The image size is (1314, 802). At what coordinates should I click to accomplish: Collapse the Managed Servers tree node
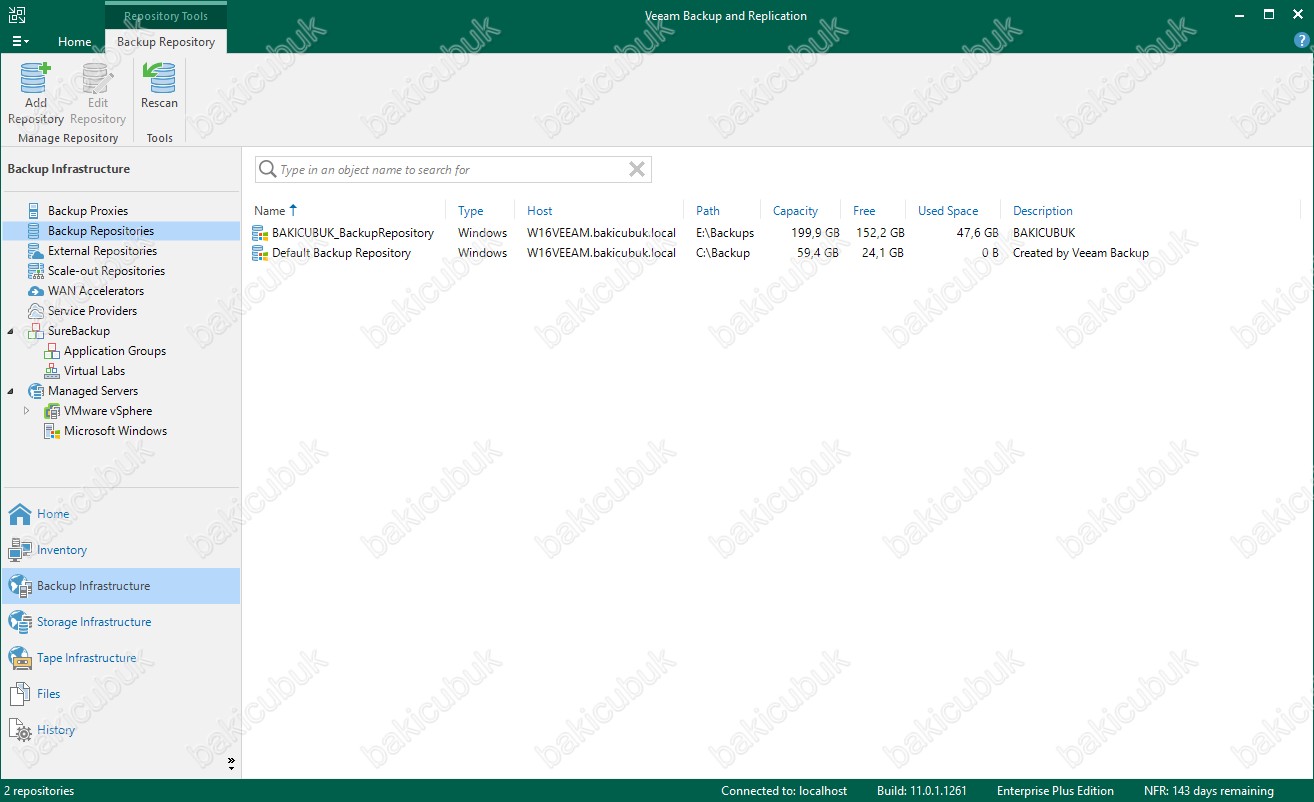pos(11,391)
